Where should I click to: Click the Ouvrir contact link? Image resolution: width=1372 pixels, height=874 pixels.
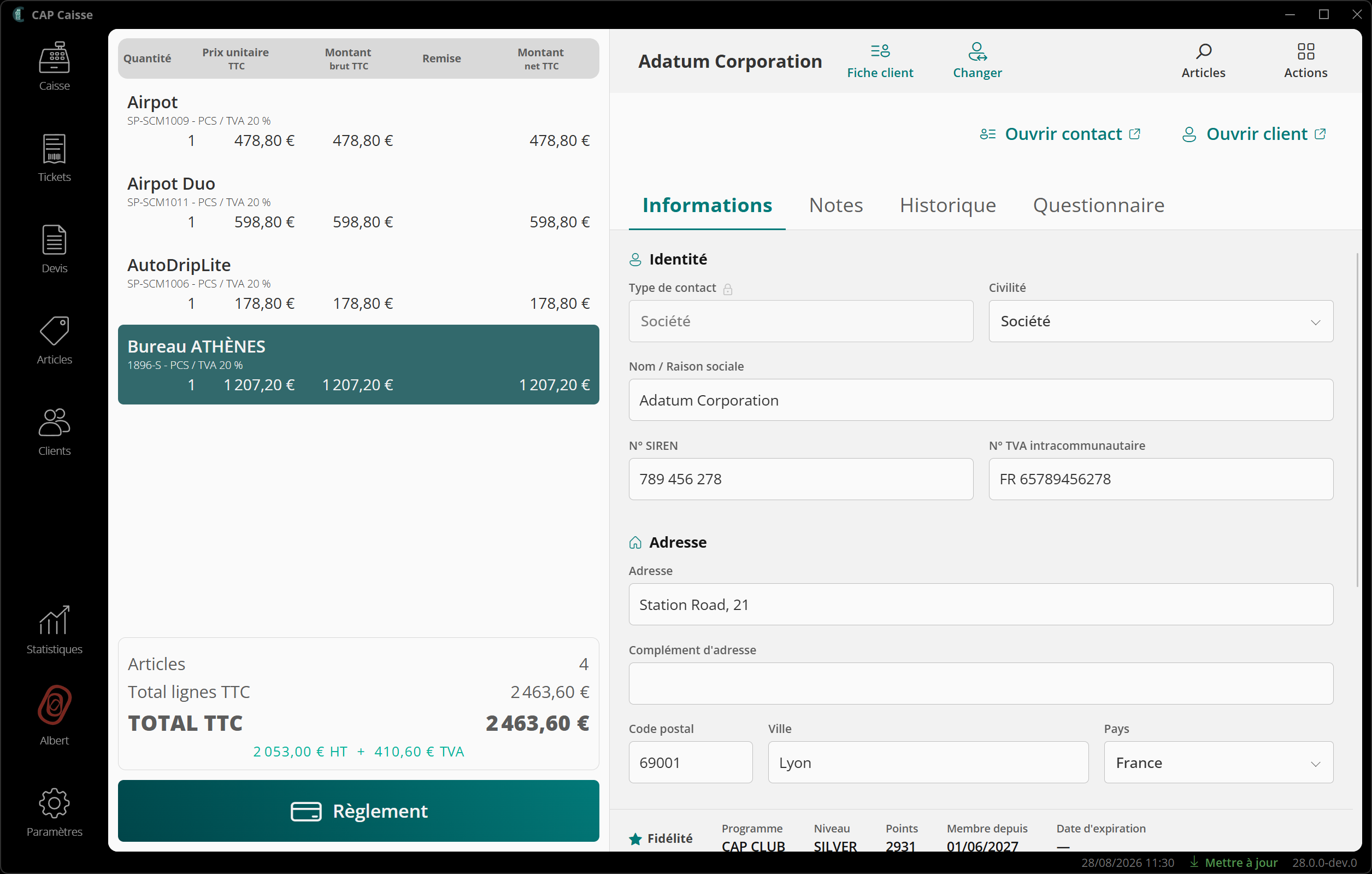pyautogui.click(x=1061, y=134)
